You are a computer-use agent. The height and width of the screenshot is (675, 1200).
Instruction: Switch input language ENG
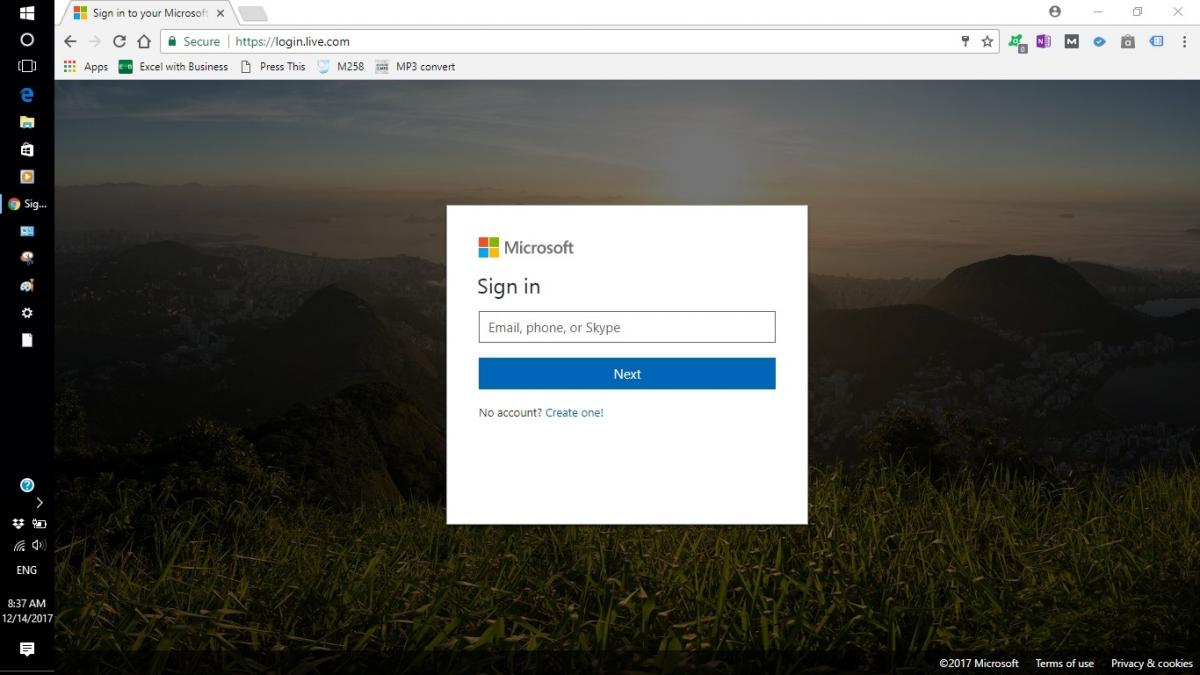(x=27, y=570)
